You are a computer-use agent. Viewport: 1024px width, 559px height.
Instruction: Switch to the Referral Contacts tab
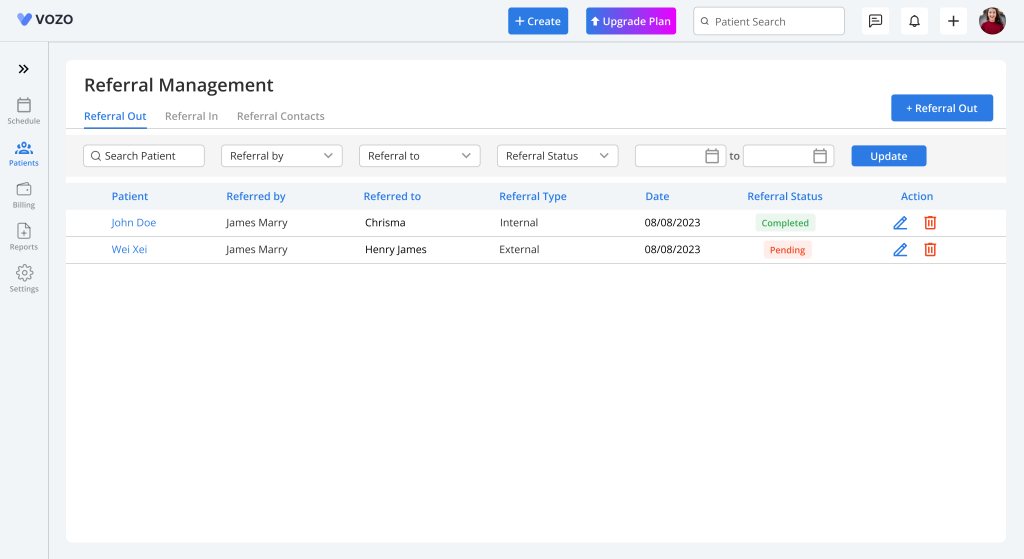pyautogui.click(x=280, y=116)
